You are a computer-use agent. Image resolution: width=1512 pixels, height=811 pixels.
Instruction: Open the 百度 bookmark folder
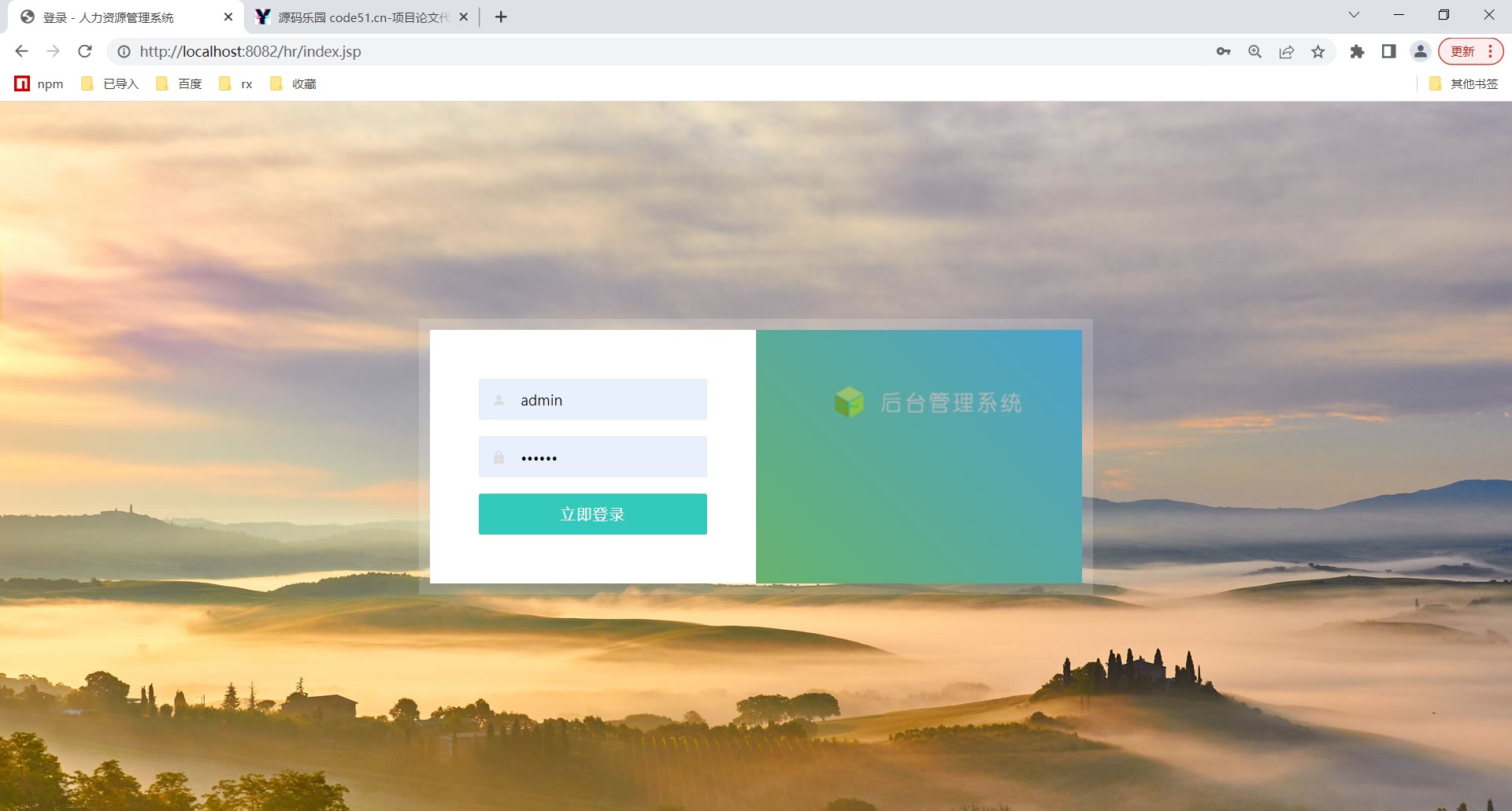tap(180, 83)
